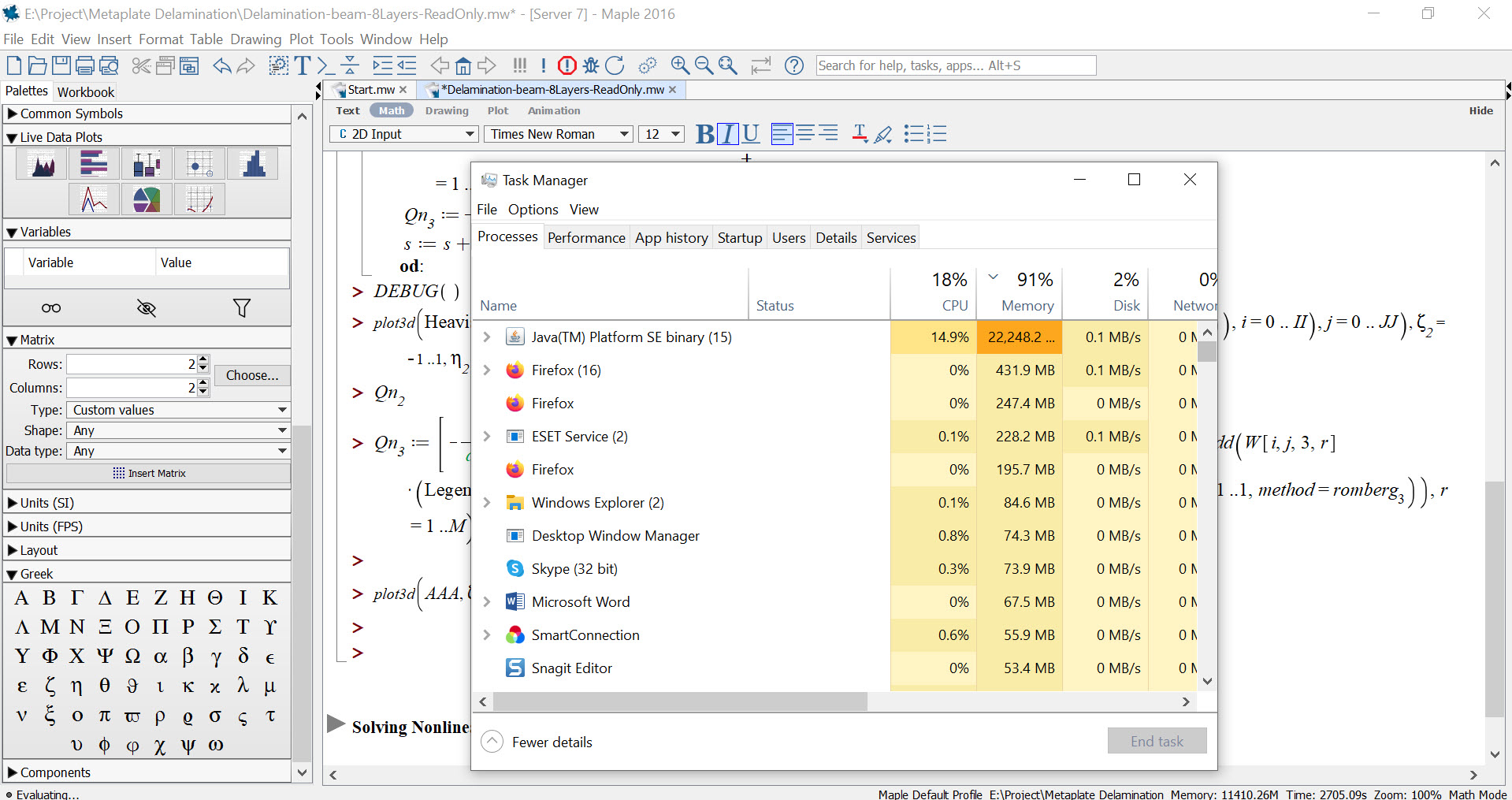The image size is (1512, 800).
Task: Click the Choose... button in Matrix palette
Action: (x=252, y=375)
